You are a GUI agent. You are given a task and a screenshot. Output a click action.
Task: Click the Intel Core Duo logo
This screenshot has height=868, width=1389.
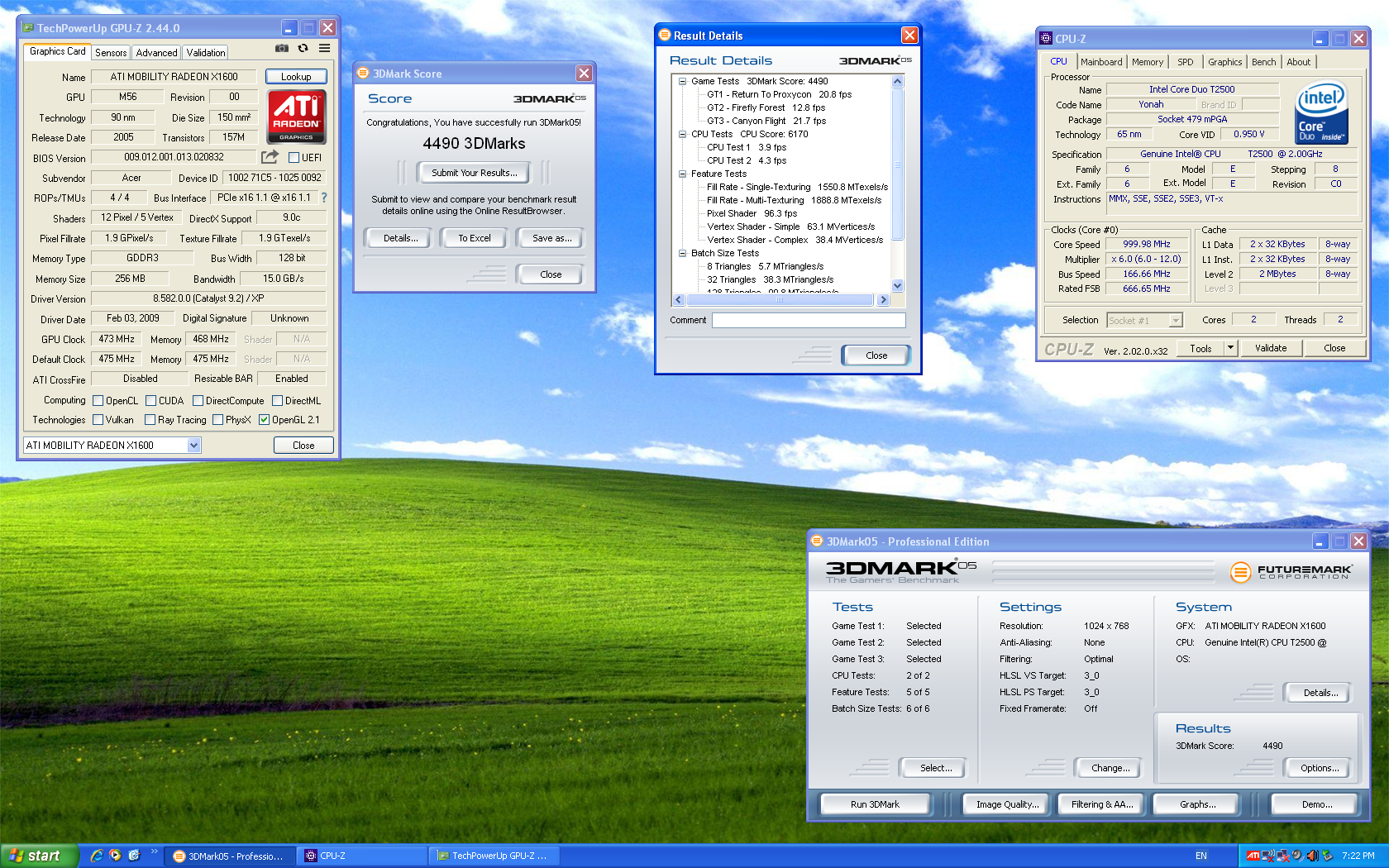coord(1321,113)
